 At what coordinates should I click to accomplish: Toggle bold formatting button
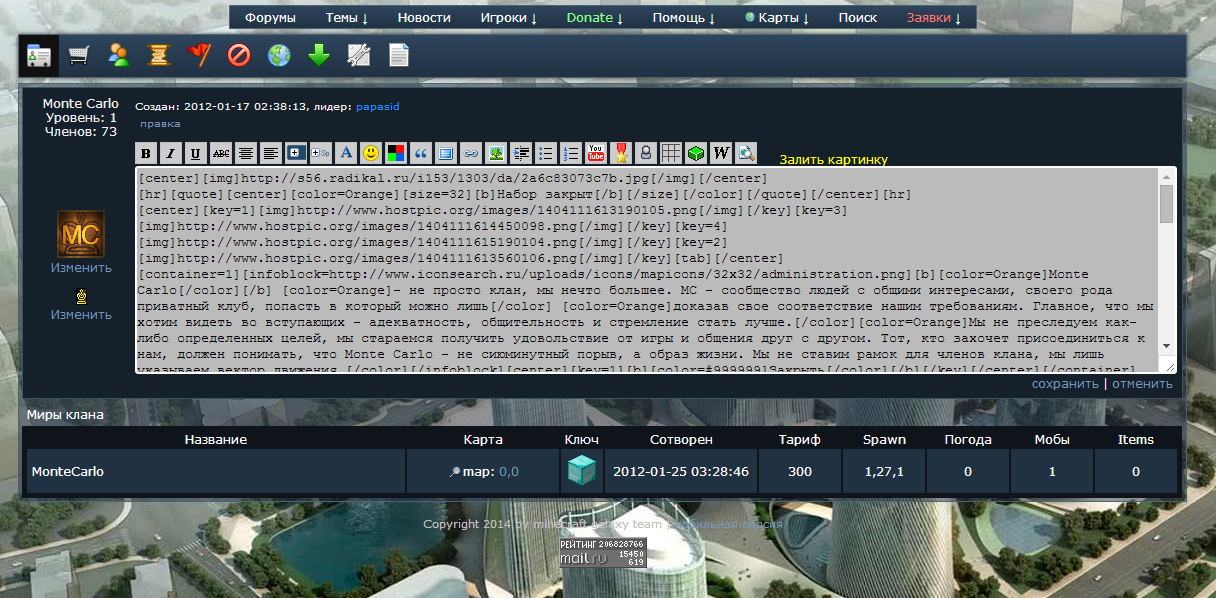point(146,153)
